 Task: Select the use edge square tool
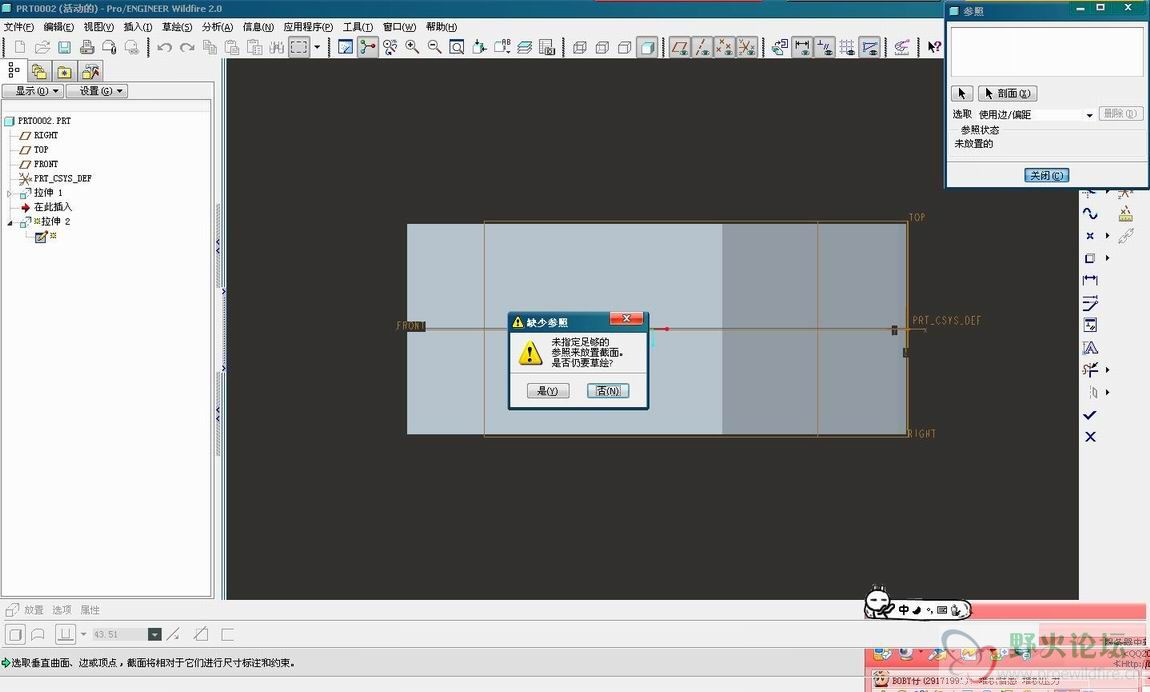point(1090,258)
